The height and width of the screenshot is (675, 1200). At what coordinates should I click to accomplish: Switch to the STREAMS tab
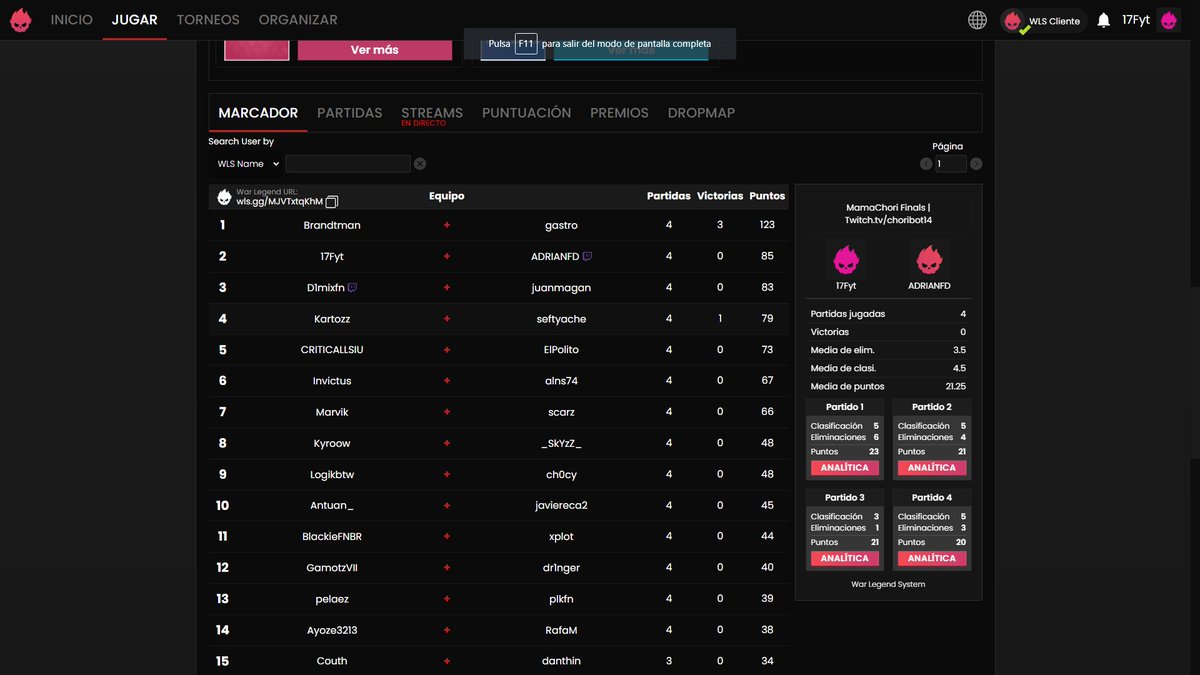pos(432,113)
